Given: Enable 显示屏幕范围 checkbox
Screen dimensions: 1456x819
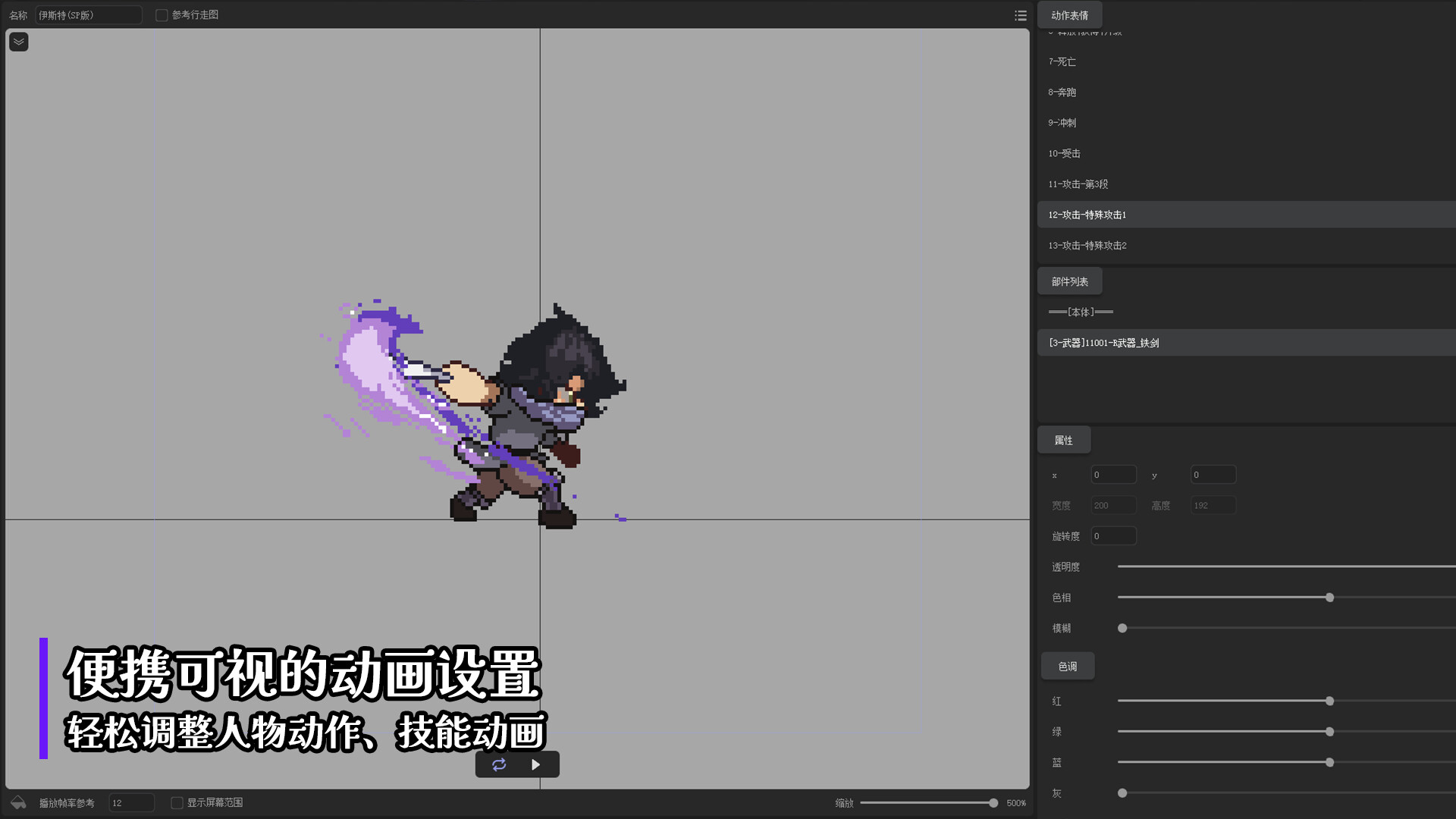Looking at the screenshot, I should click(x=177, y=802).
